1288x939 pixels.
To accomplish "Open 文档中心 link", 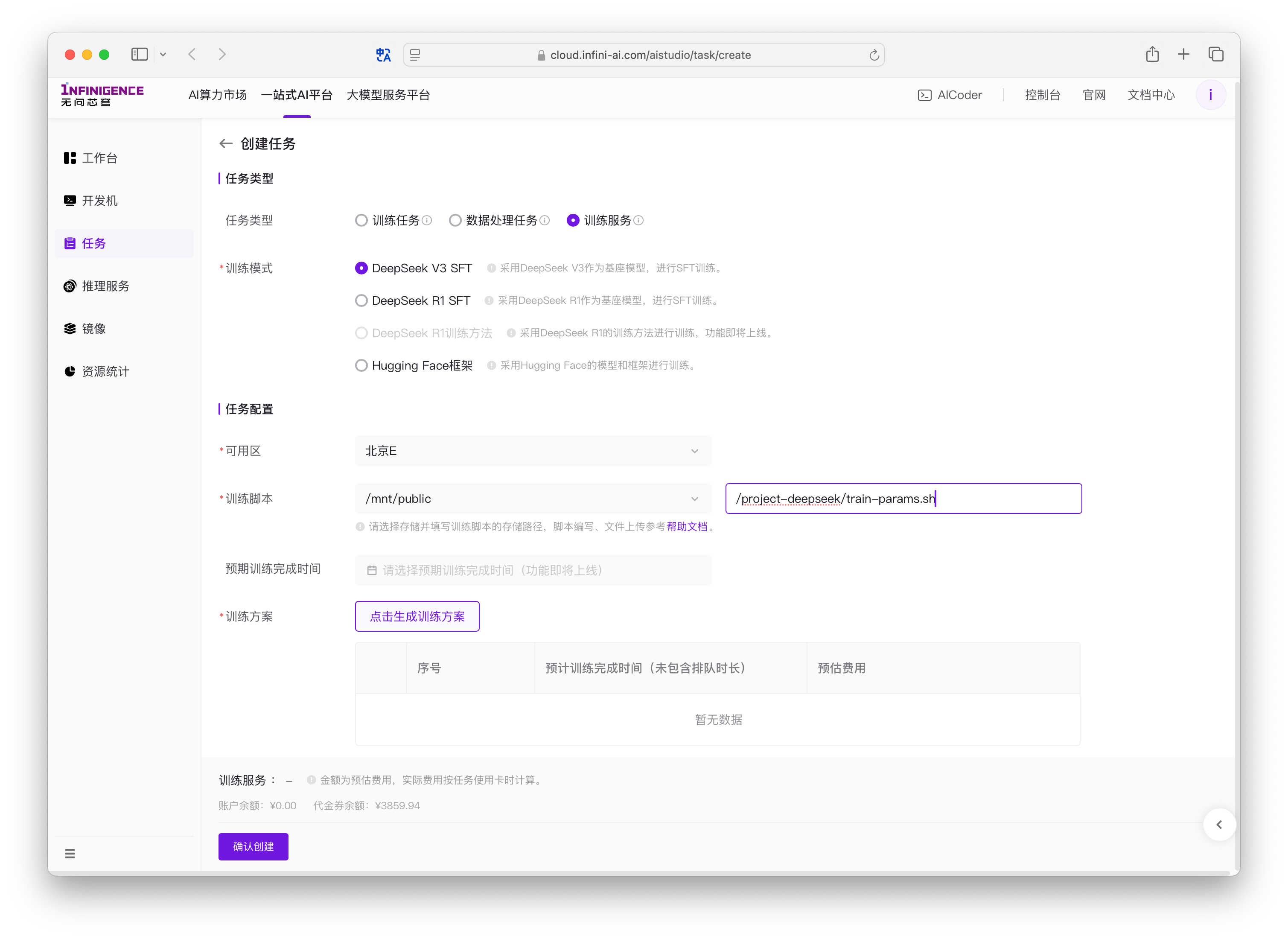I will pos(1151,95).
